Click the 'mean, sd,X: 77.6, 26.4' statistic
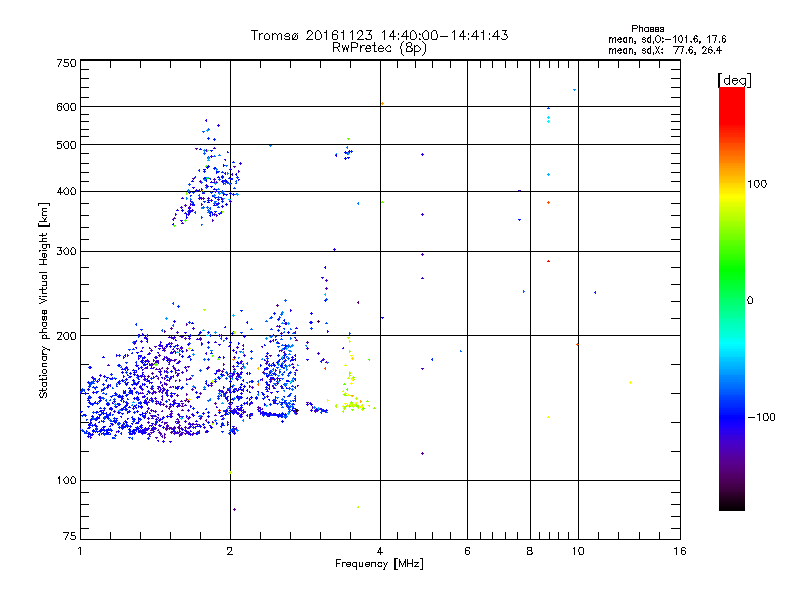This screenshot has height=600, width=800. [665, 50]
